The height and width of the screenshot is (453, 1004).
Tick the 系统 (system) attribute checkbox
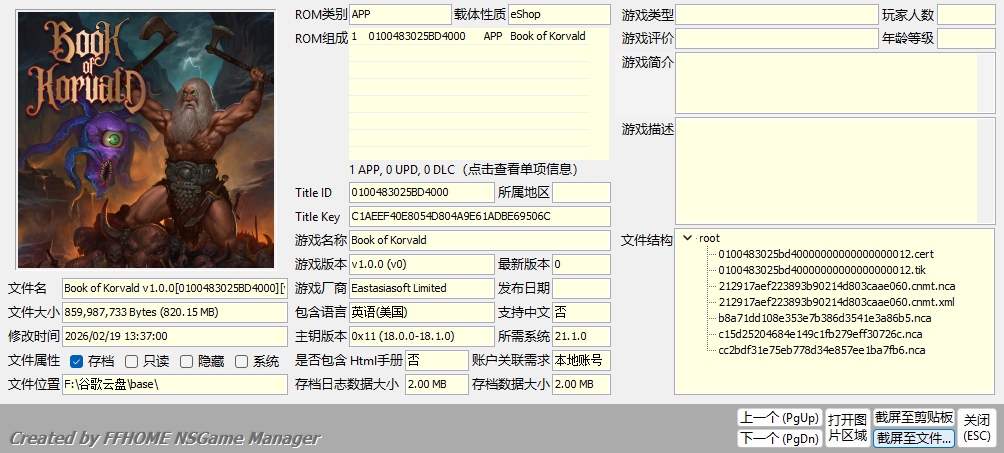coord(241,361)
